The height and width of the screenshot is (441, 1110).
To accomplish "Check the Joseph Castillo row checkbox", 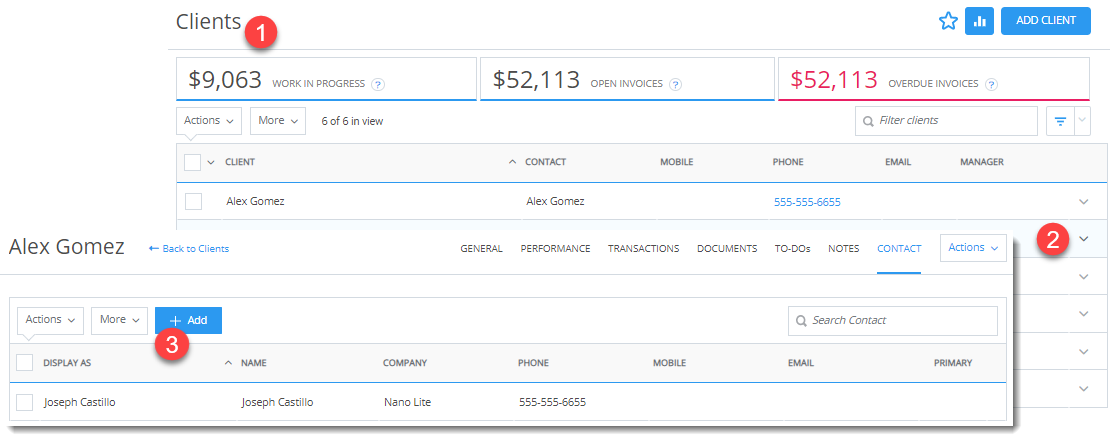I will pyautogui.click(x=25, y=403).
